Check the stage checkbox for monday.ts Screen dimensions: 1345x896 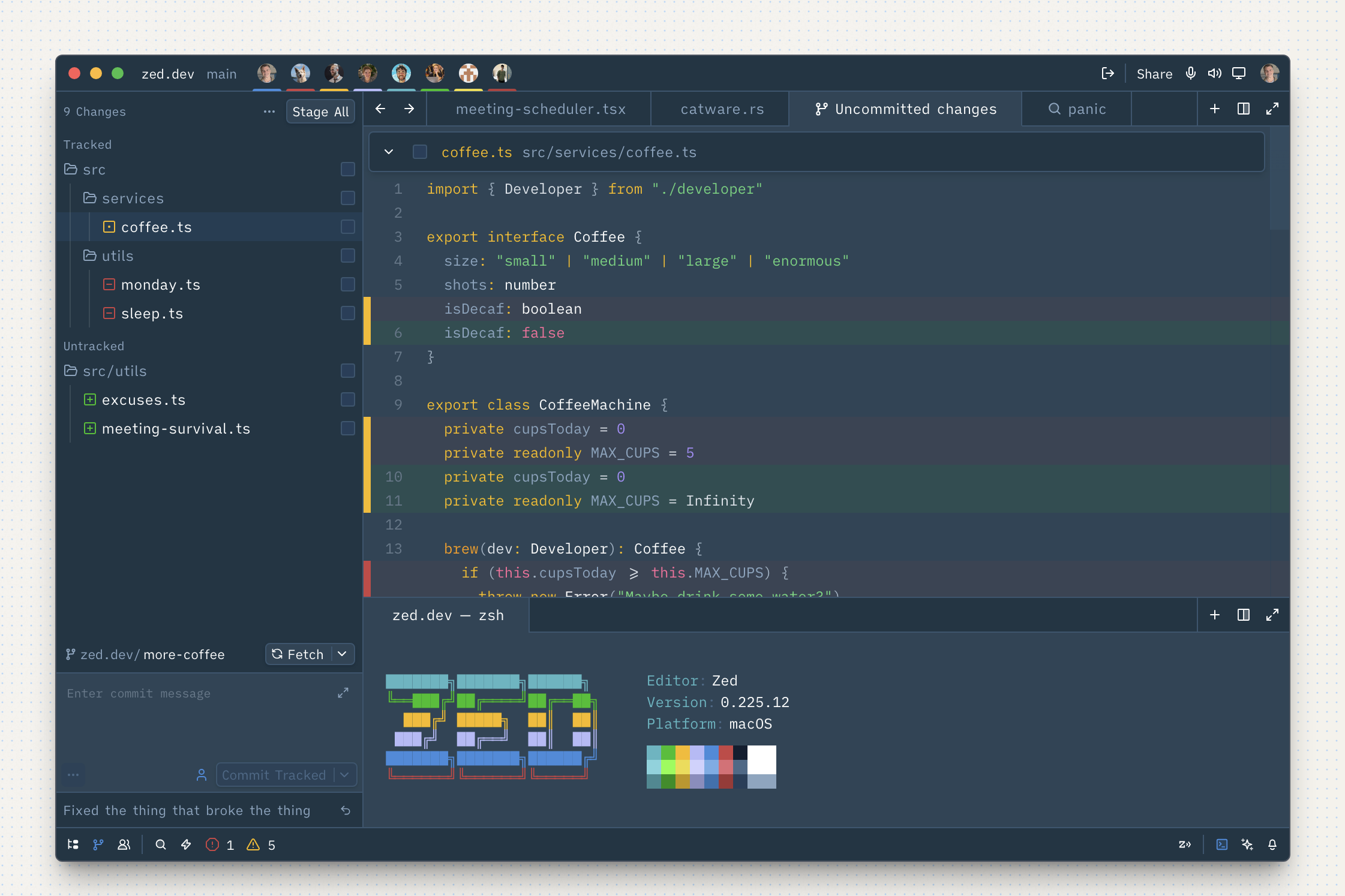pyautogui.click(x=348, y=284)
